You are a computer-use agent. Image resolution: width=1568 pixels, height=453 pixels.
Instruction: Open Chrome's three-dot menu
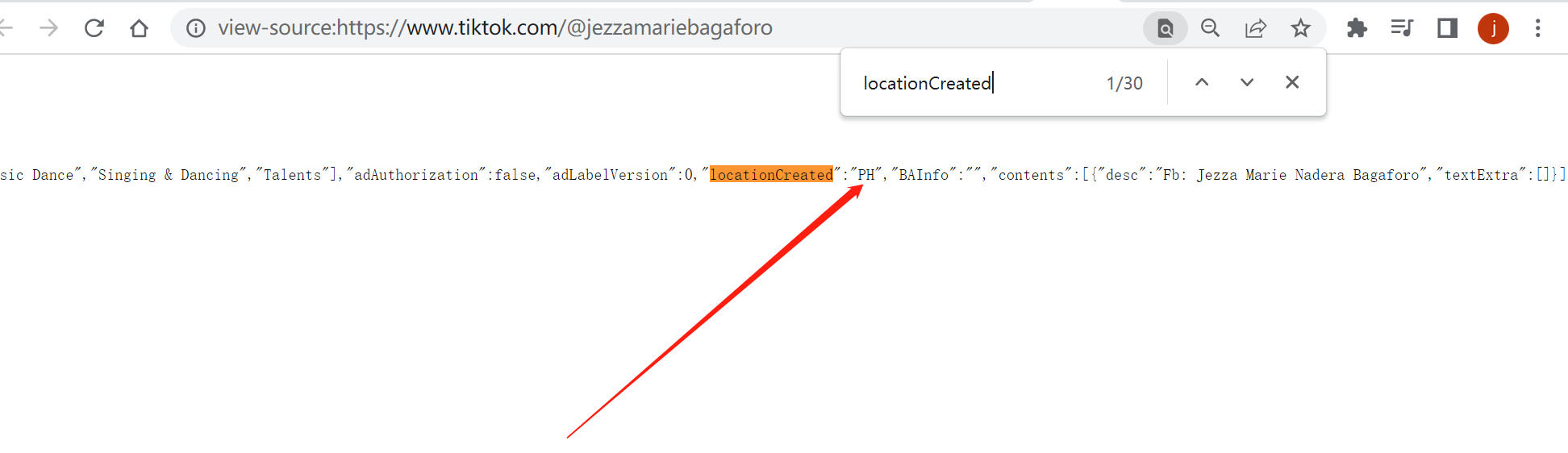[x=1537, y=28]
